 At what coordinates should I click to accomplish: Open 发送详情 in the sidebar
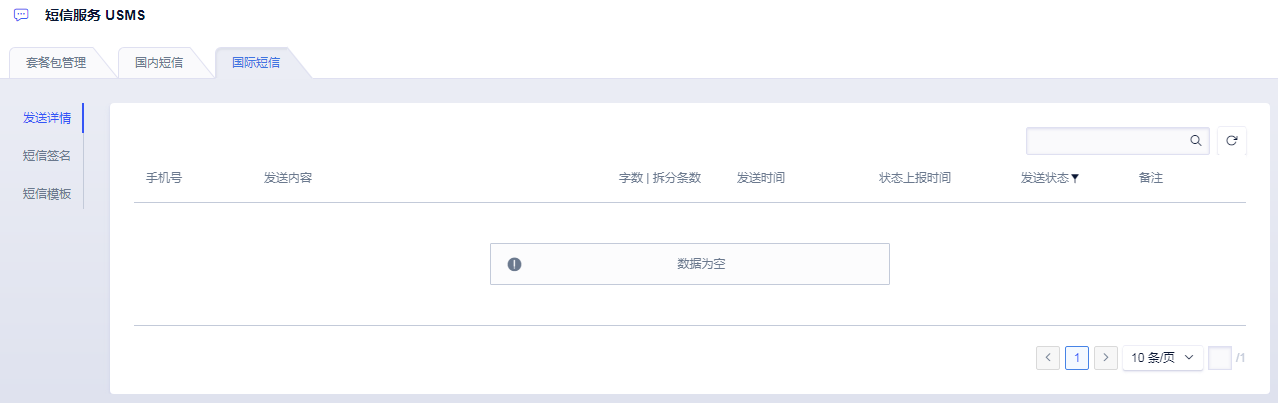tap(47, 118)
